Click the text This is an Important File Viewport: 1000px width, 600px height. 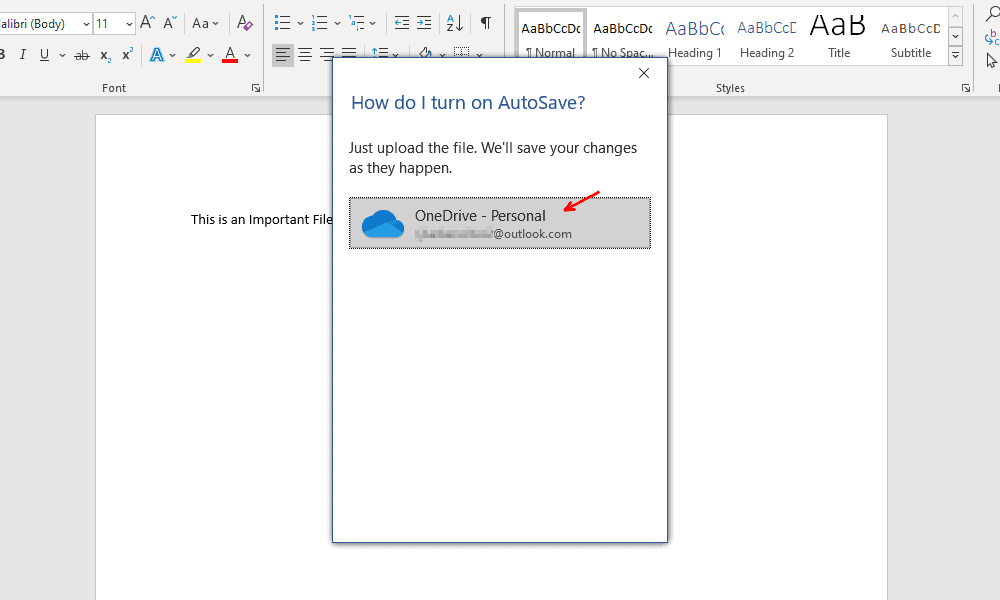tap(262, 219)
